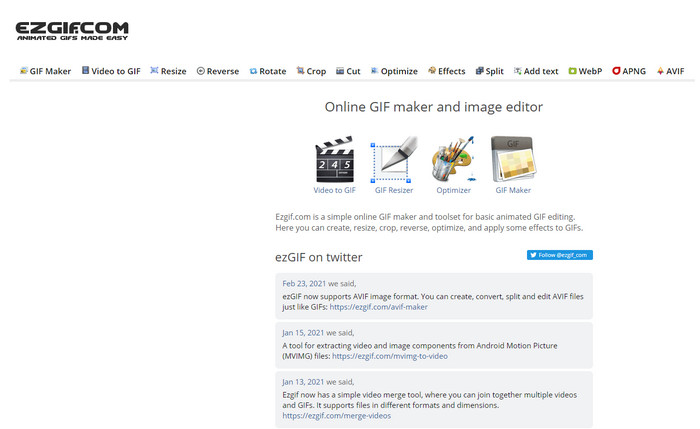
Task: Follow the ezgif.com/avif-maker link
Action: [378, 307]
